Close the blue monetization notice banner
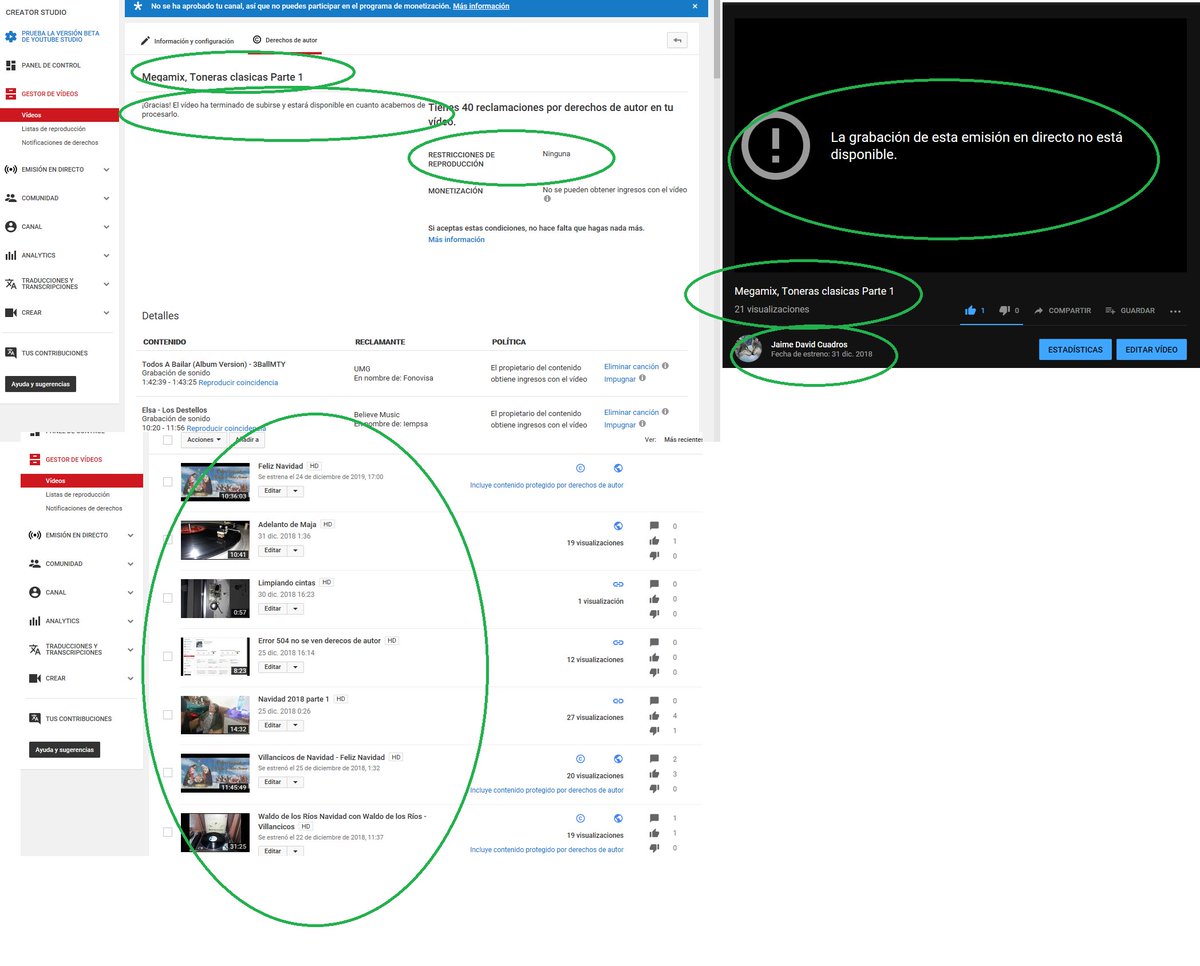The height and width of the screenshot is (966, 1200). pos(695,6)
